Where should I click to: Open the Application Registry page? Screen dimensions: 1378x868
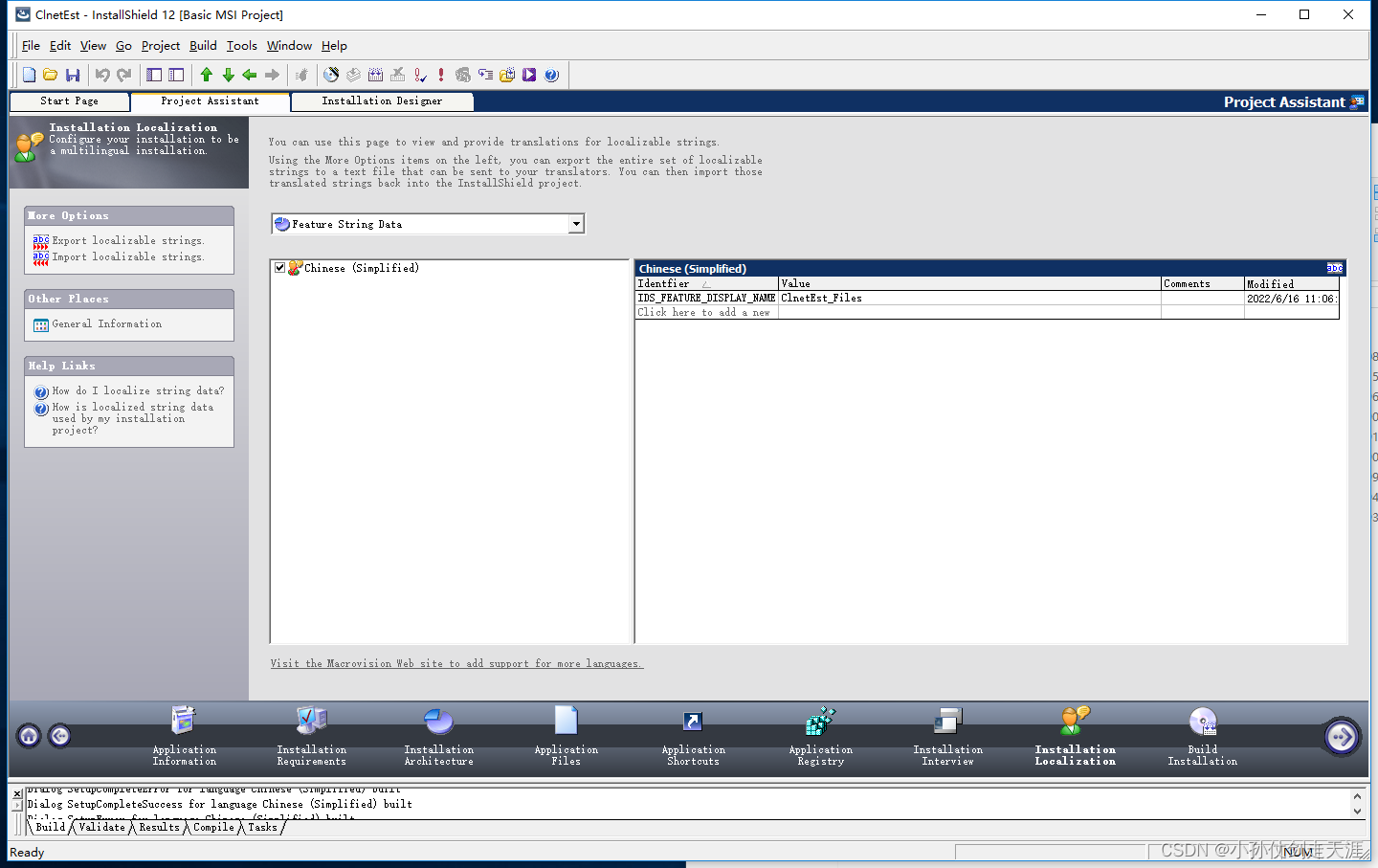[x=819, y=735]
